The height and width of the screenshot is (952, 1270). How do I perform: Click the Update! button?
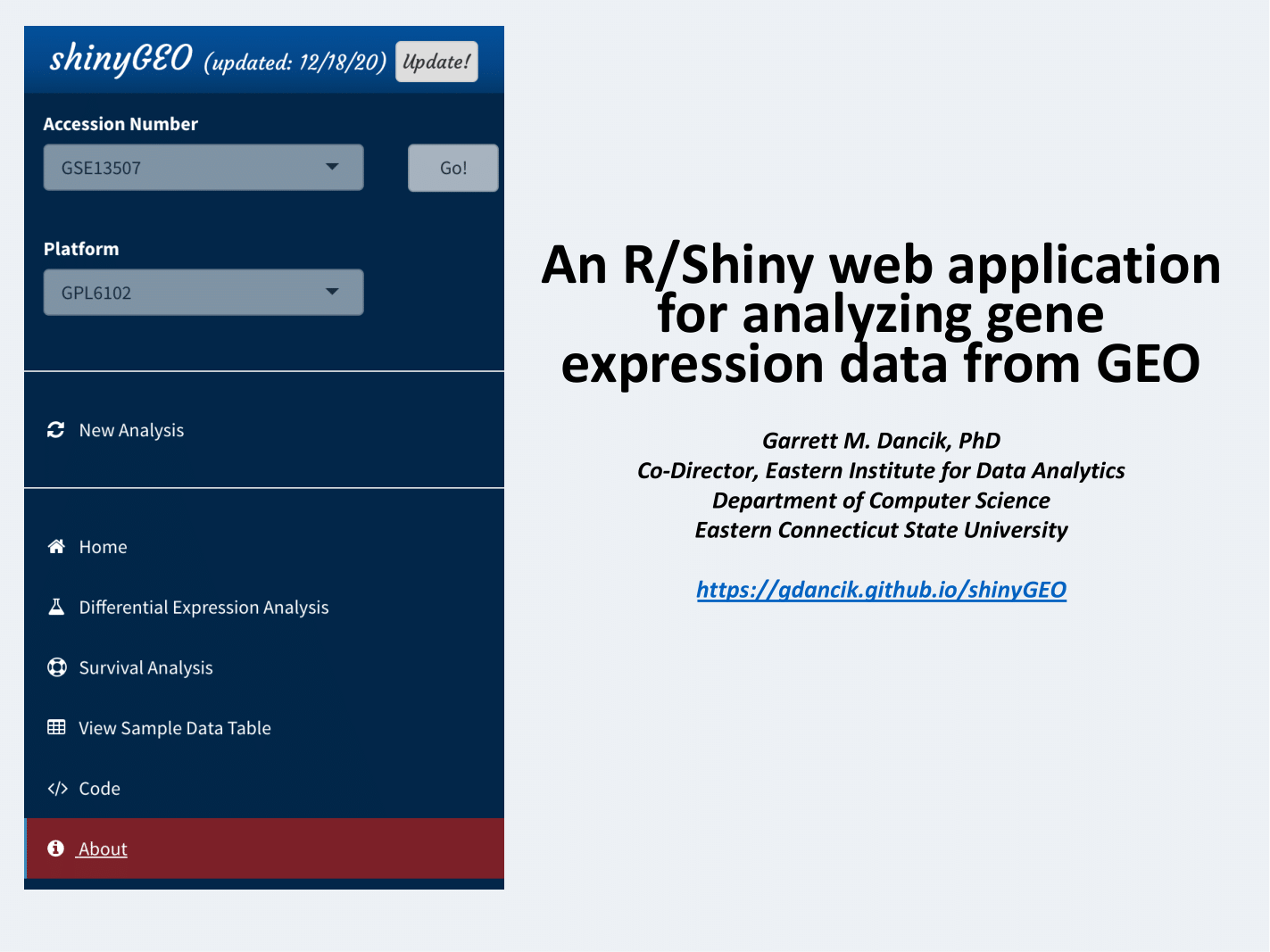[436, 62]
